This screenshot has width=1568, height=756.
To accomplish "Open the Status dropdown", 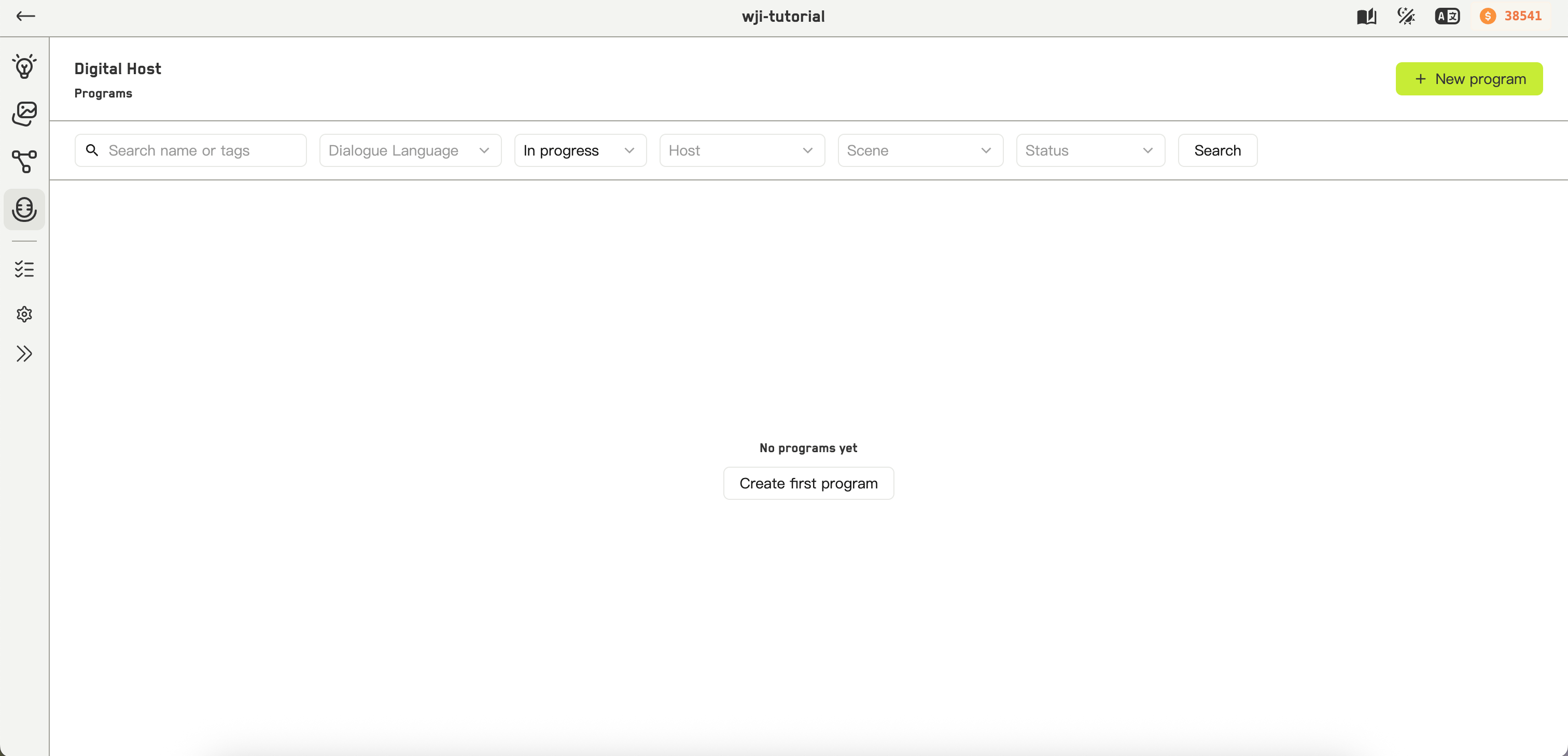I will click(x=1090, y=150).
